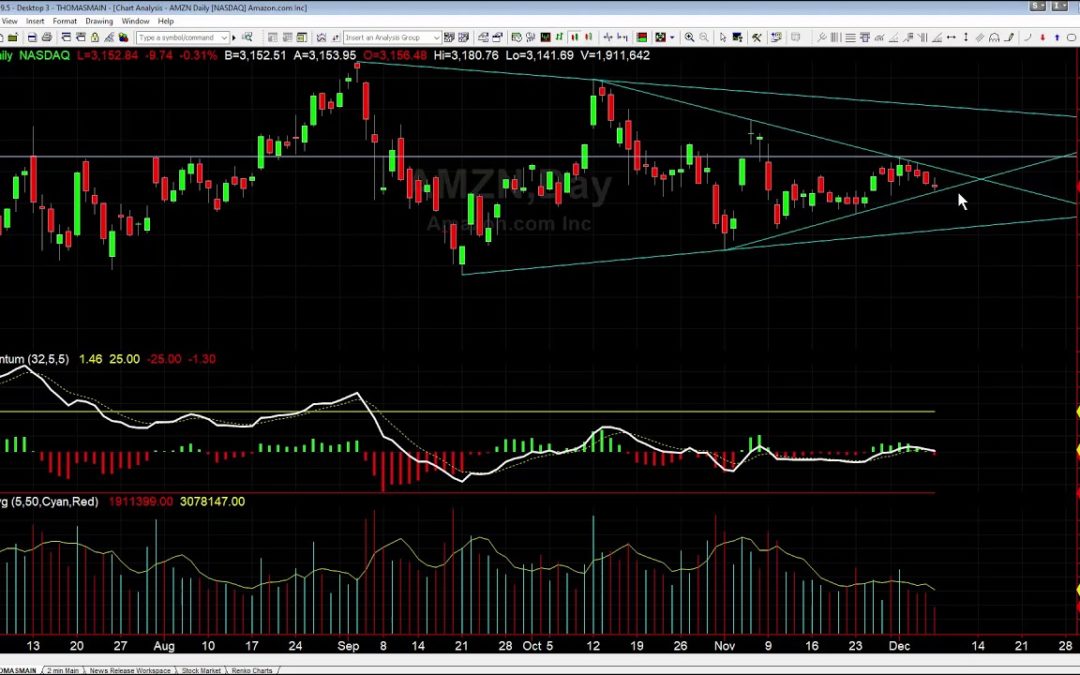Open the Insert an Analysis Group dropdown
Screen dimensions: 1080x675
[x=436, y=37]
